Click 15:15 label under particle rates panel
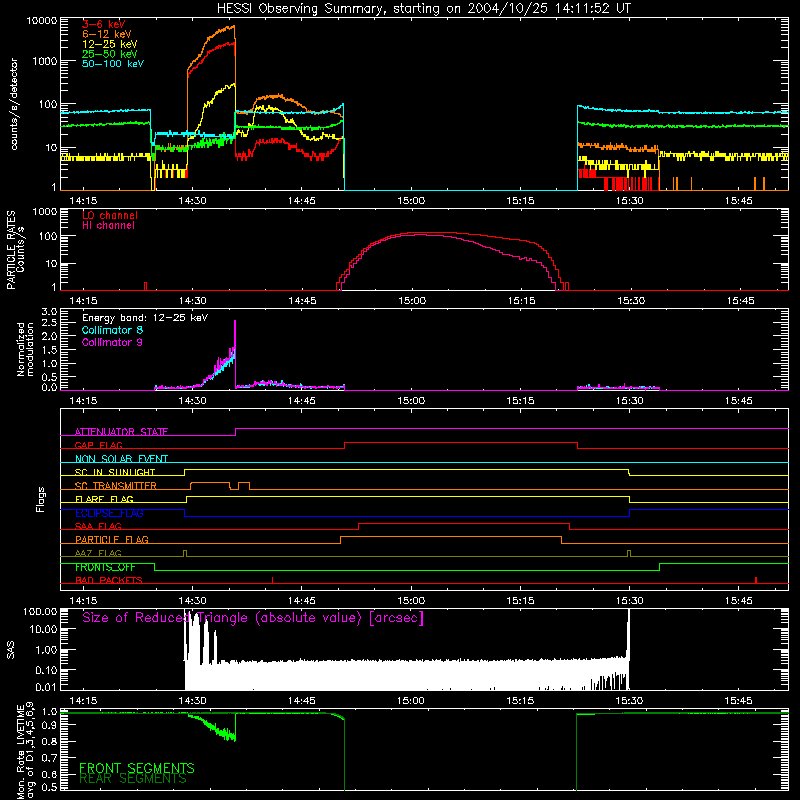 pyautogui.click(x=521, y=301)
